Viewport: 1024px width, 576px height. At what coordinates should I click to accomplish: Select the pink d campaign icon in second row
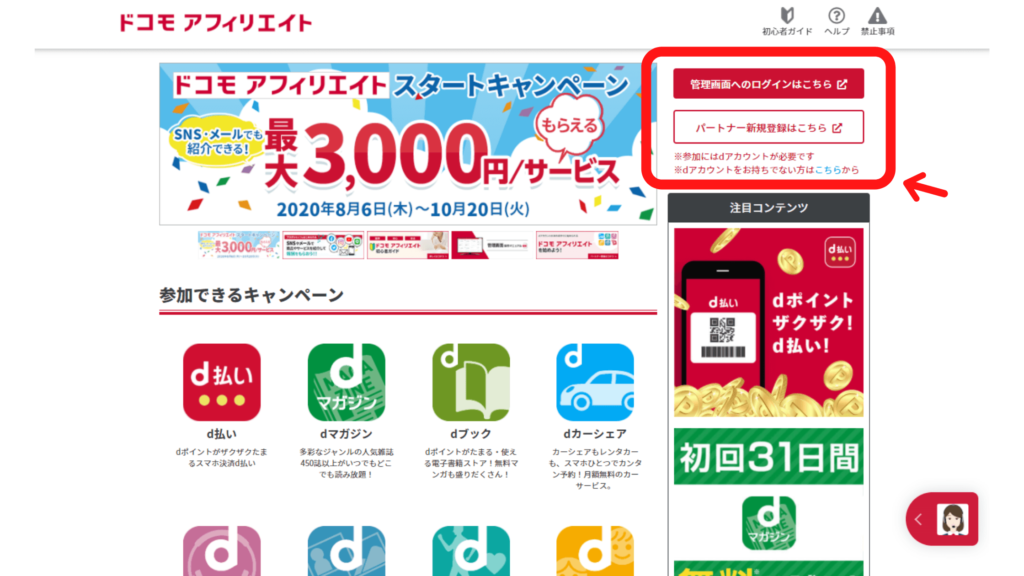click(222, 551)
